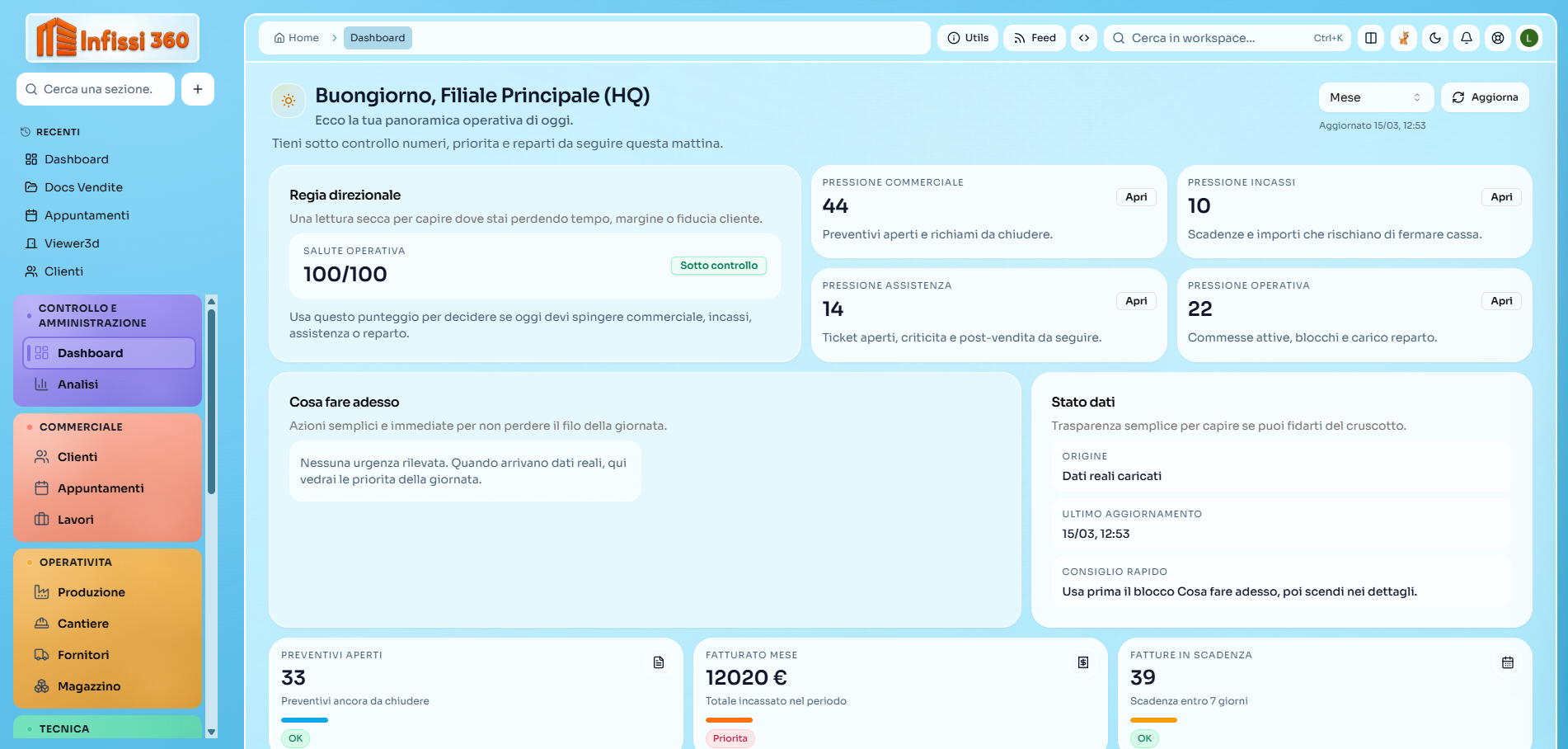This screenshot has height=749, width=1568.
Task: Open help via the lifebuoy icon
Action: (x=1498, y=38)
